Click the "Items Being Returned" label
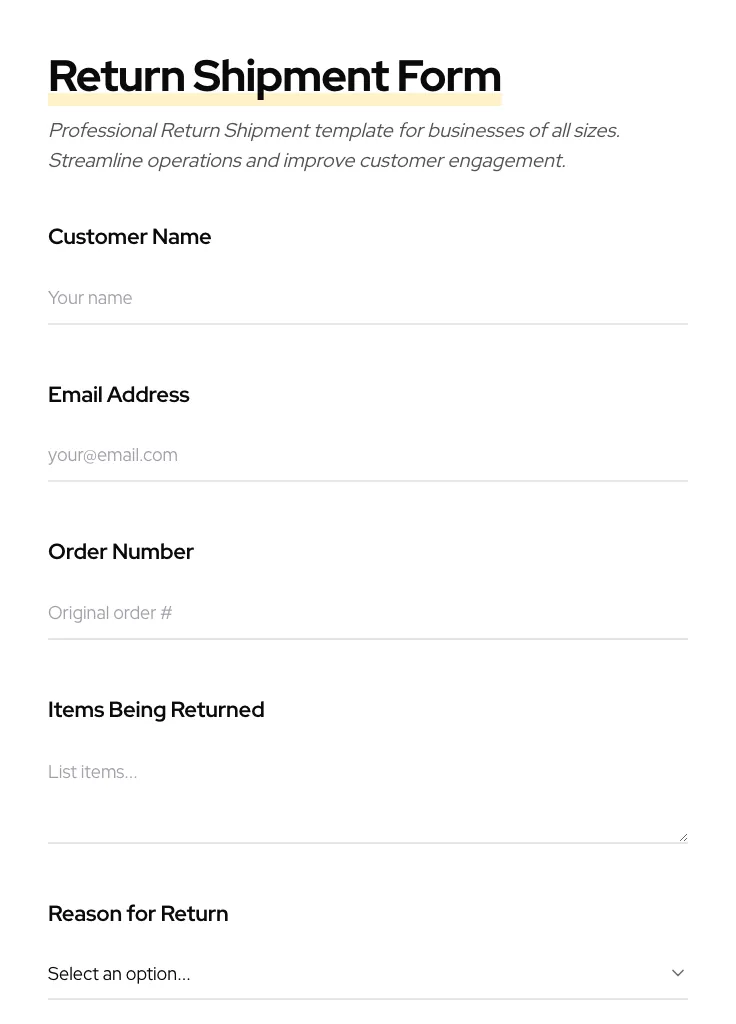Screen dimensions: 736x1024 click(156, 710)
